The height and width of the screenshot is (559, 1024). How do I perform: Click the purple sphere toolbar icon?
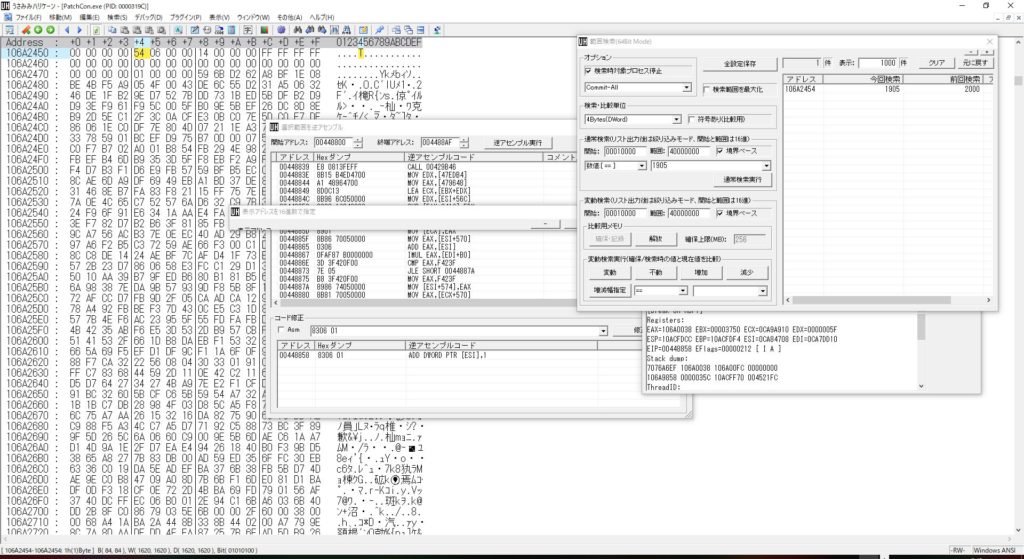click(x=281, y=30)
